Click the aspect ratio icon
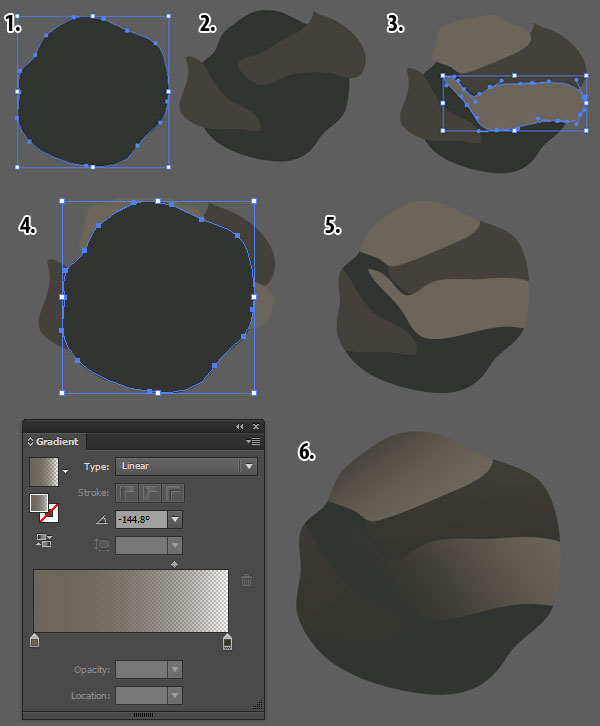The height and width of the screenshot is (726, 600). click(101, 545)
